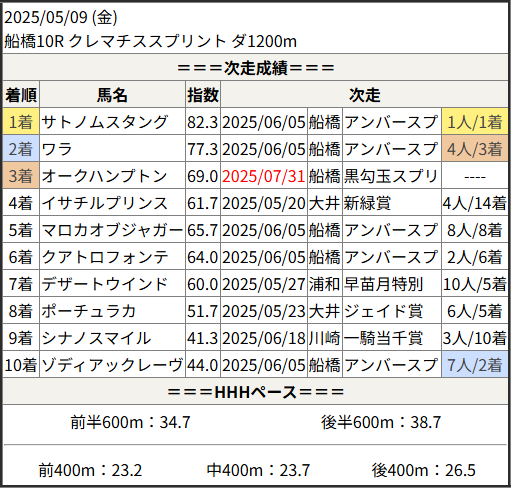The image size is (511, 488).
Task: Click the orange 3着 placing cell
Action: 21,176
